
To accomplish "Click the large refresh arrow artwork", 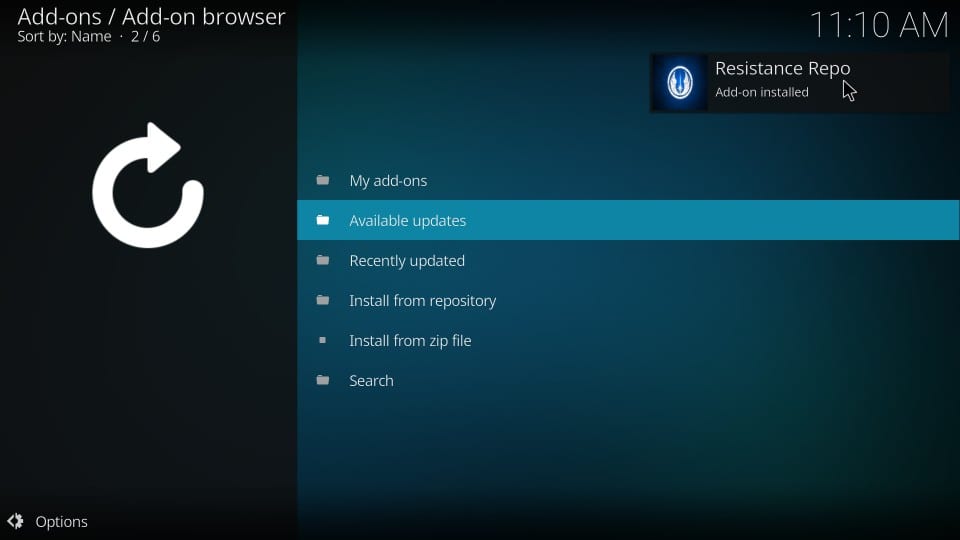I will point(148,185).
